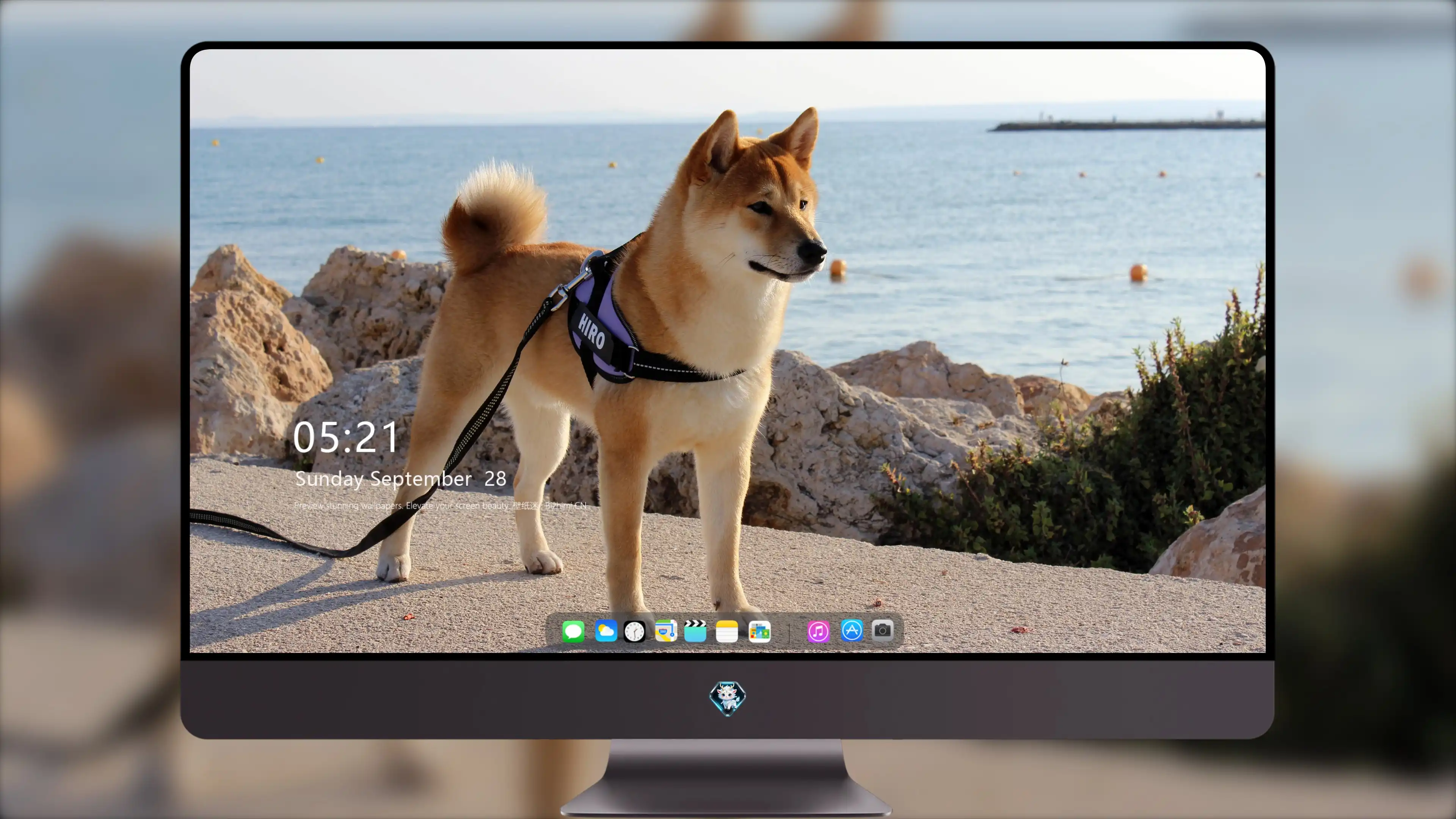
Task: Open the Clock app in the dock
Action: click(x=634, y=631)
